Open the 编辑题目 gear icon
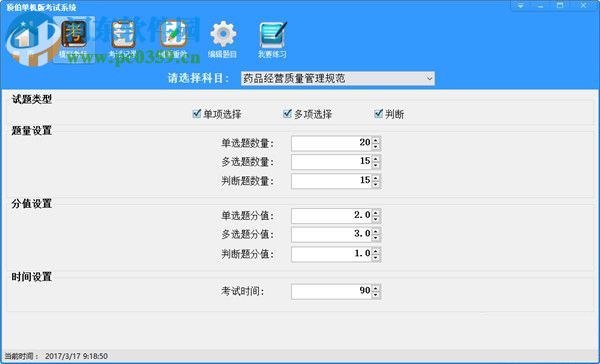 point(223,39)
